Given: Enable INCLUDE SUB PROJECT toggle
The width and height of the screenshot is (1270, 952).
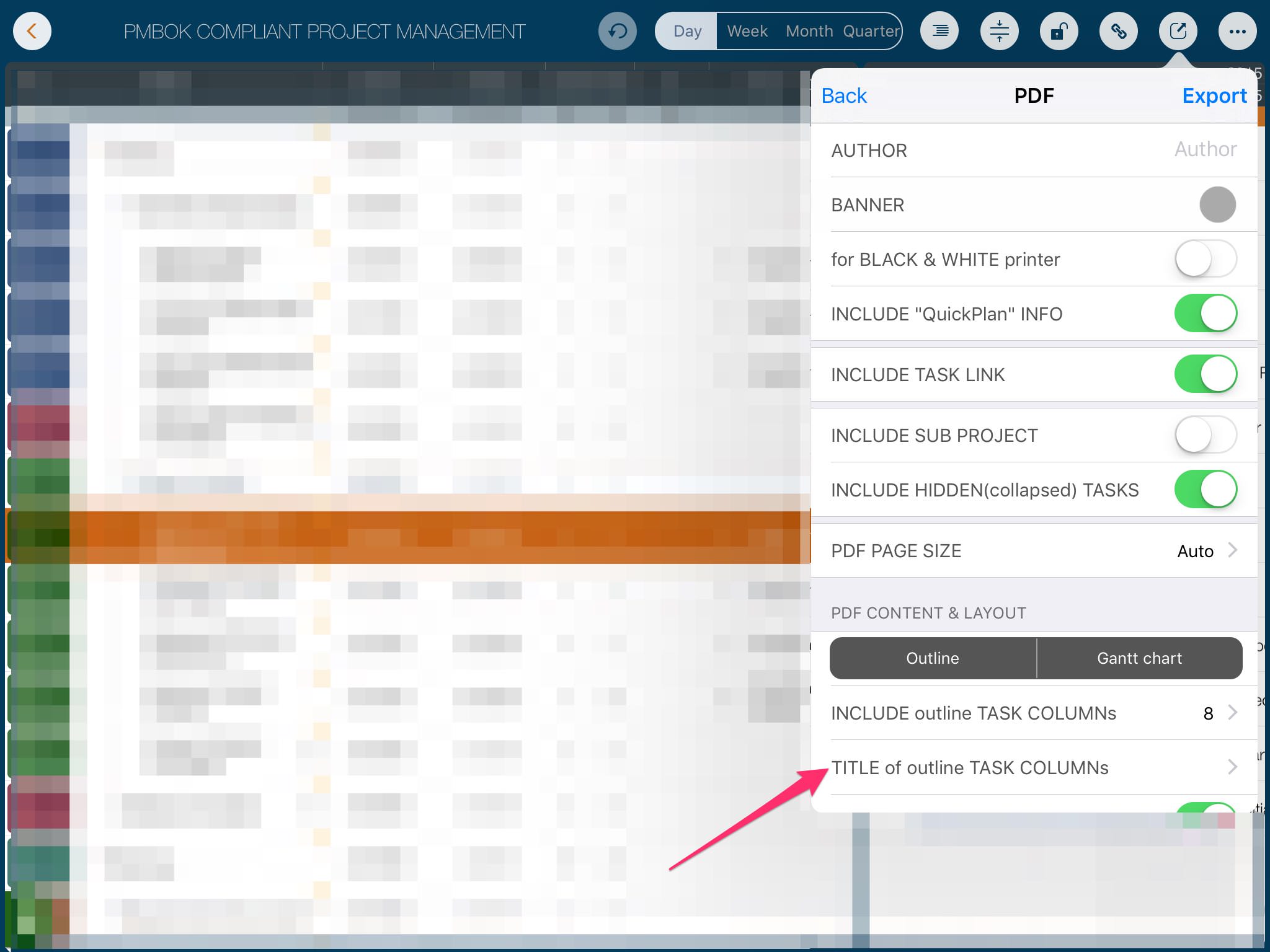Looking at the screenshot, I should [x=1205, y=435].
